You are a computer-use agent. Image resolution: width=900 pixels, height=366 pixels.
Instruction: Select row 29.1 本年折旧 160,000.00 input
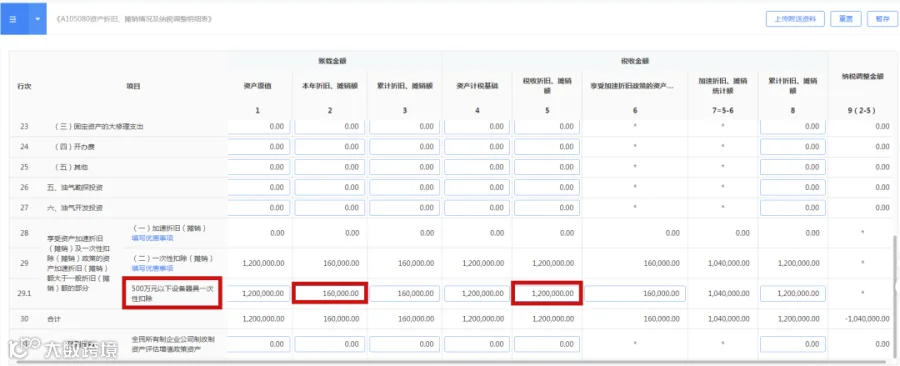pos(330,293)
